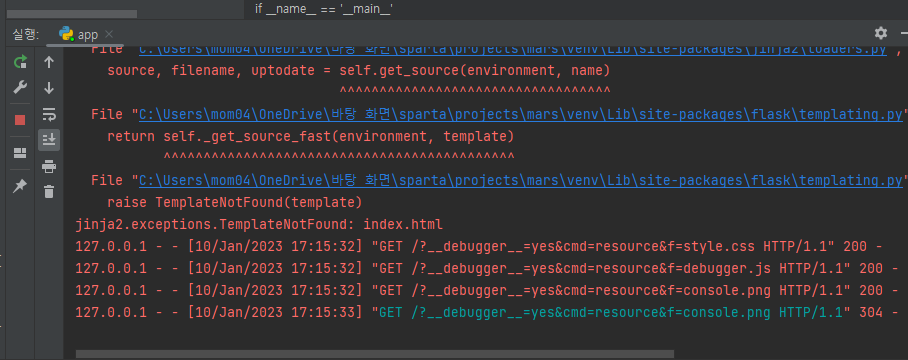Jump up the stack trace with the up arrow

pyautogui.click(x=49, y=62)
